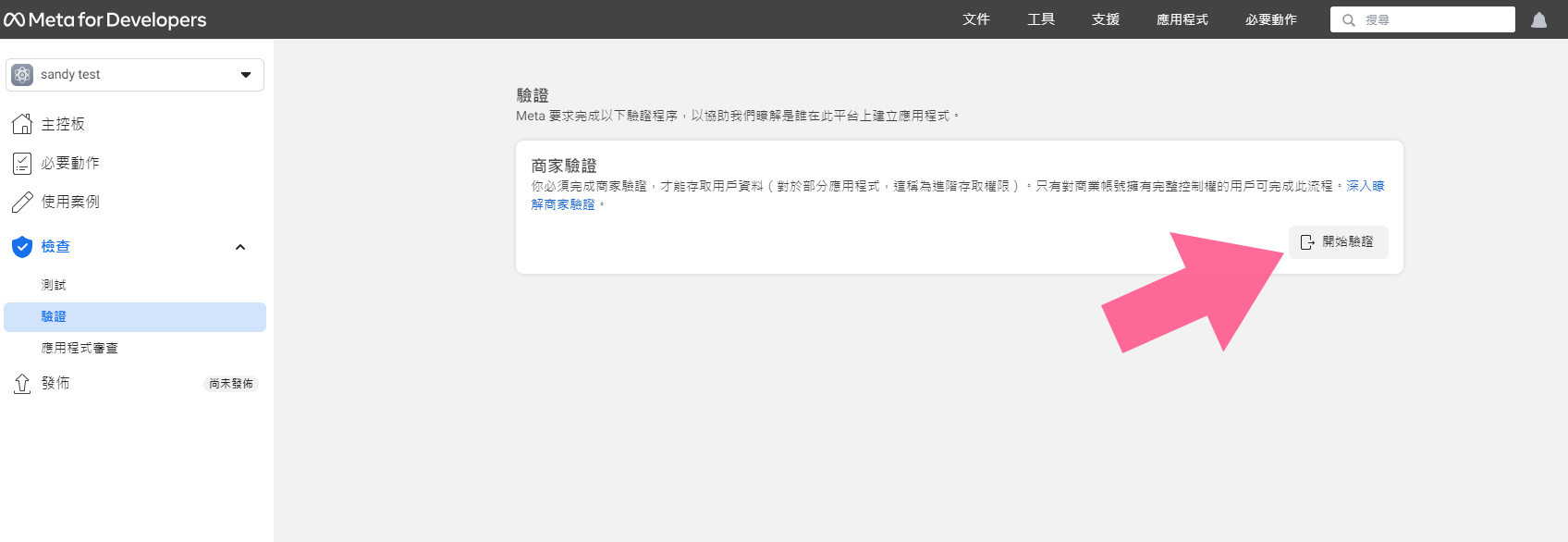Click the search magnifier icon
1568x542 pixels.
(x=1349, y=19)
